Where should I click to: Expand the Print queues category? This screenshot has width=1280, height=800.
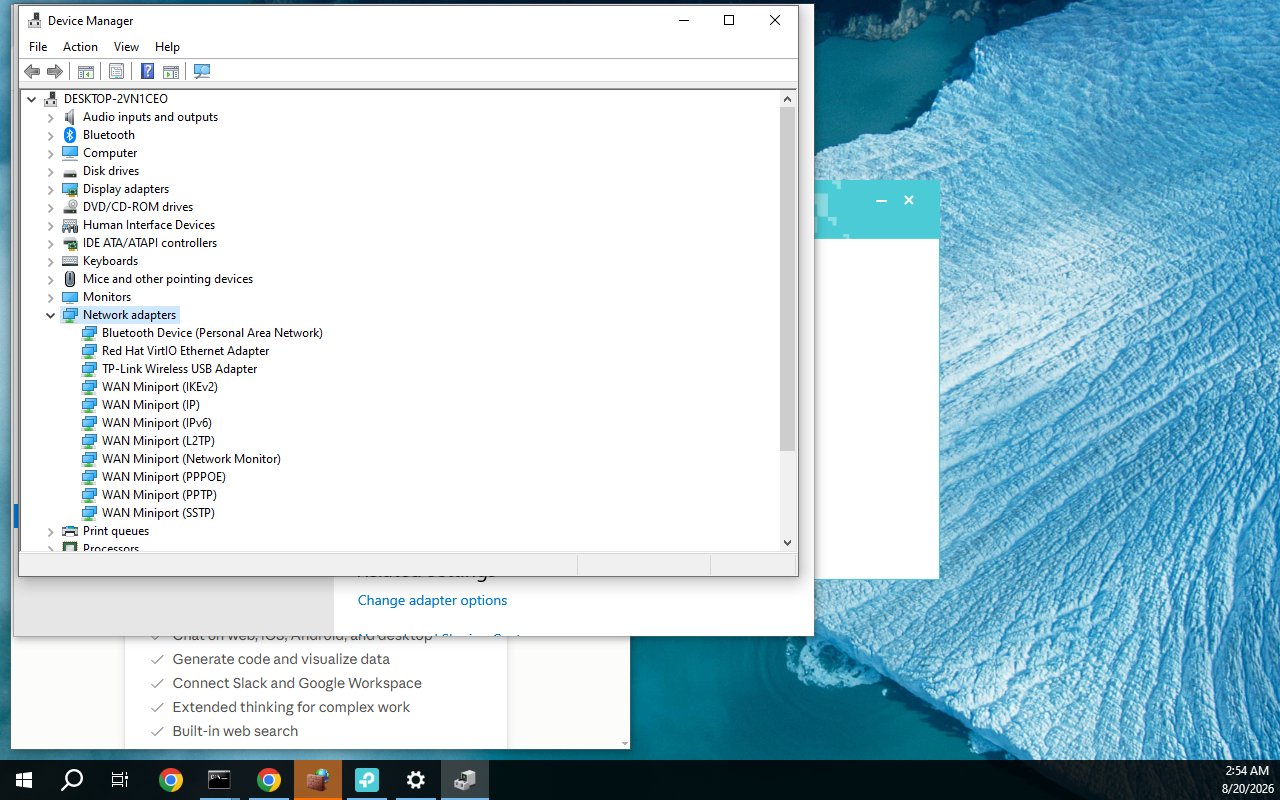pos(50,531)
